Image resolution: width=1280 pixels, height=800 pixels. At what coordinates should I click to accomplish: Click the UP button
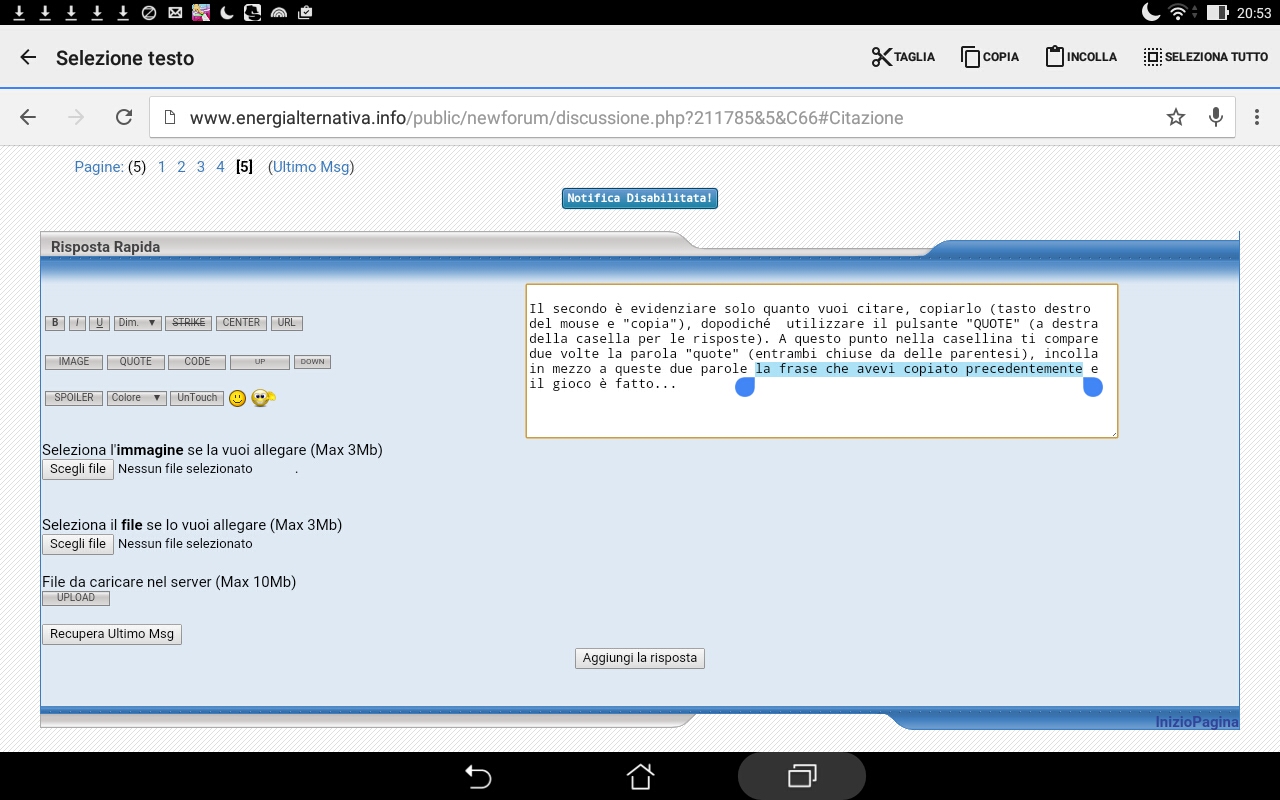tap(260, 362)
